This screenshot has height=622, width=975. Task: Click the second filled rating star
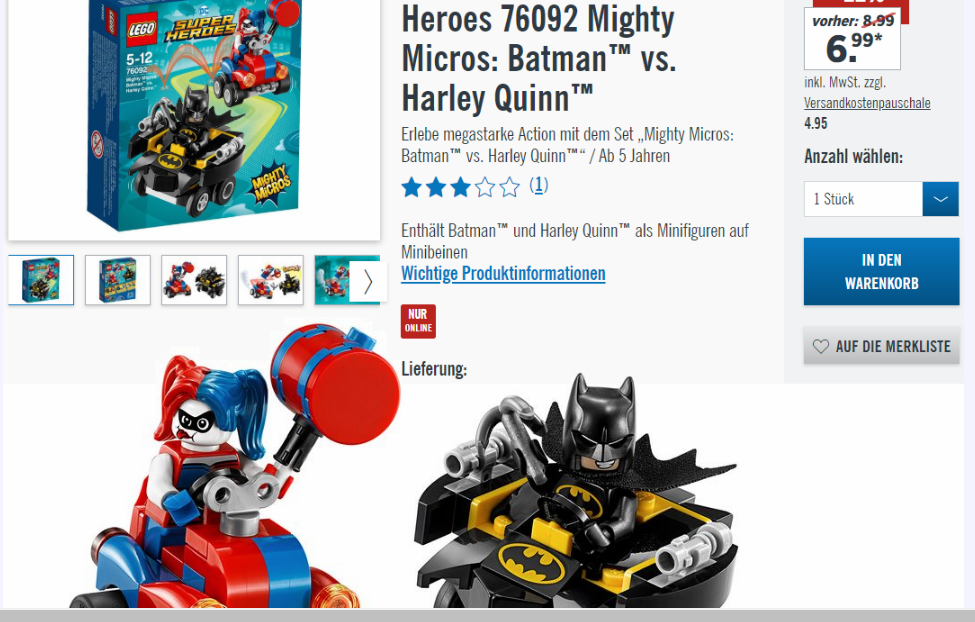coord(436,187)
